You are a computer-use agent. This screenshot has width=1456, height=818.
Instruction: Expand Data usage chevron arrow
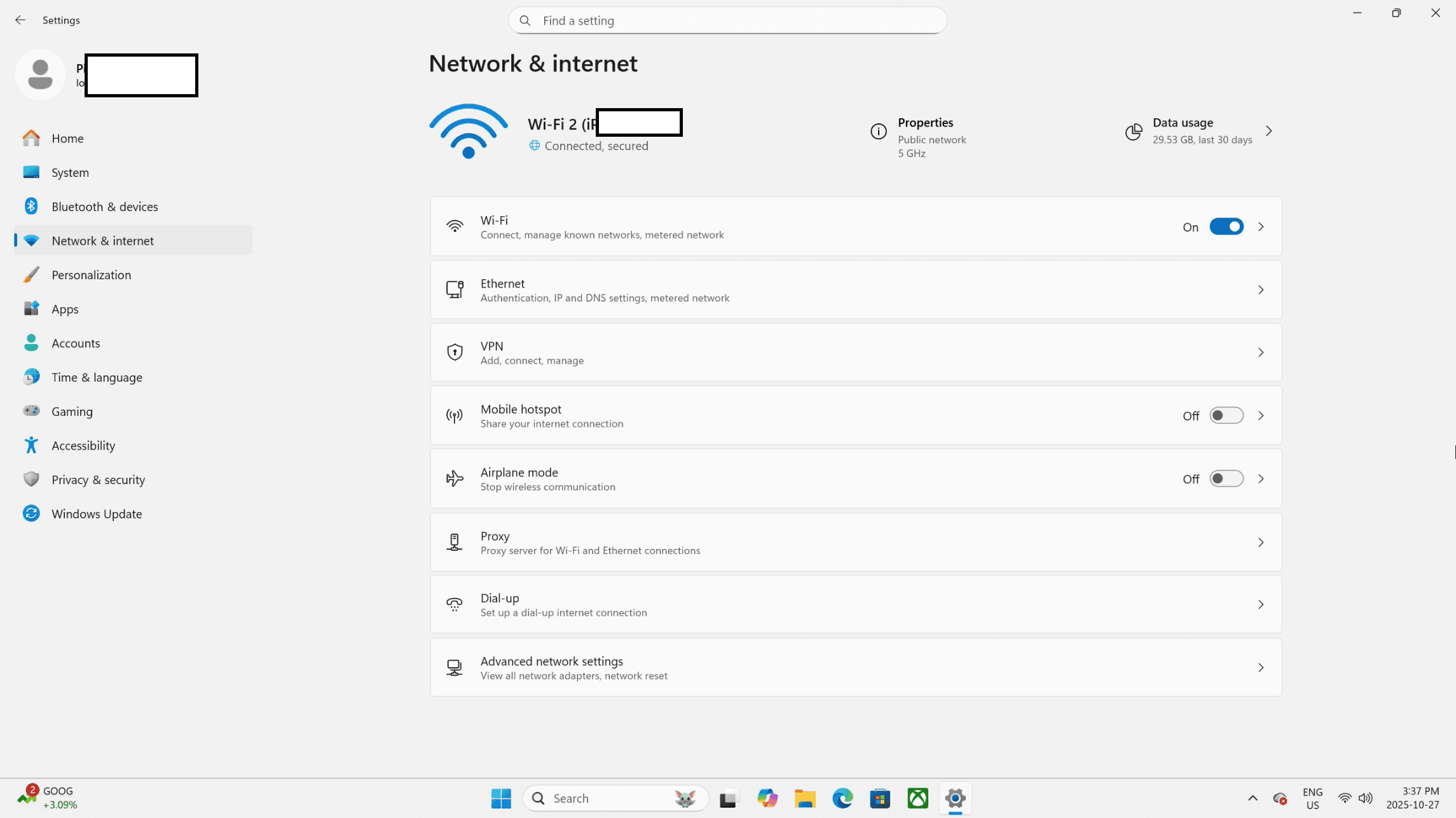click(1268, 131)
